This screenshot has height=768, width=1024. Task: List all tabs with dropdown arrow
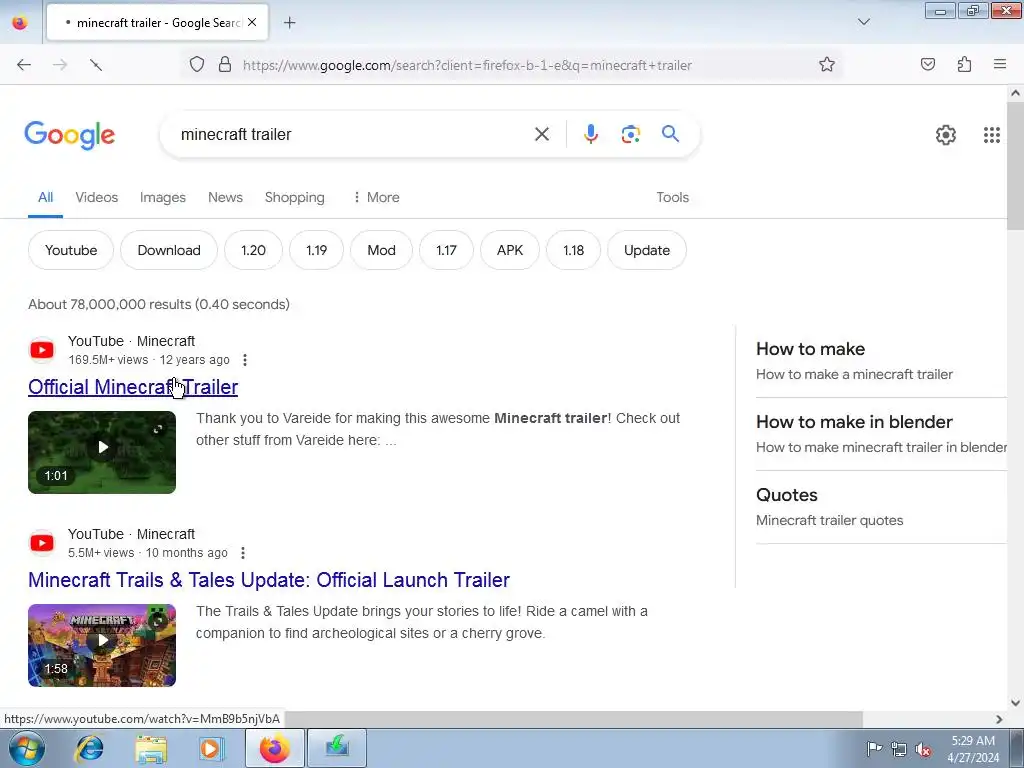click(863, 22)
